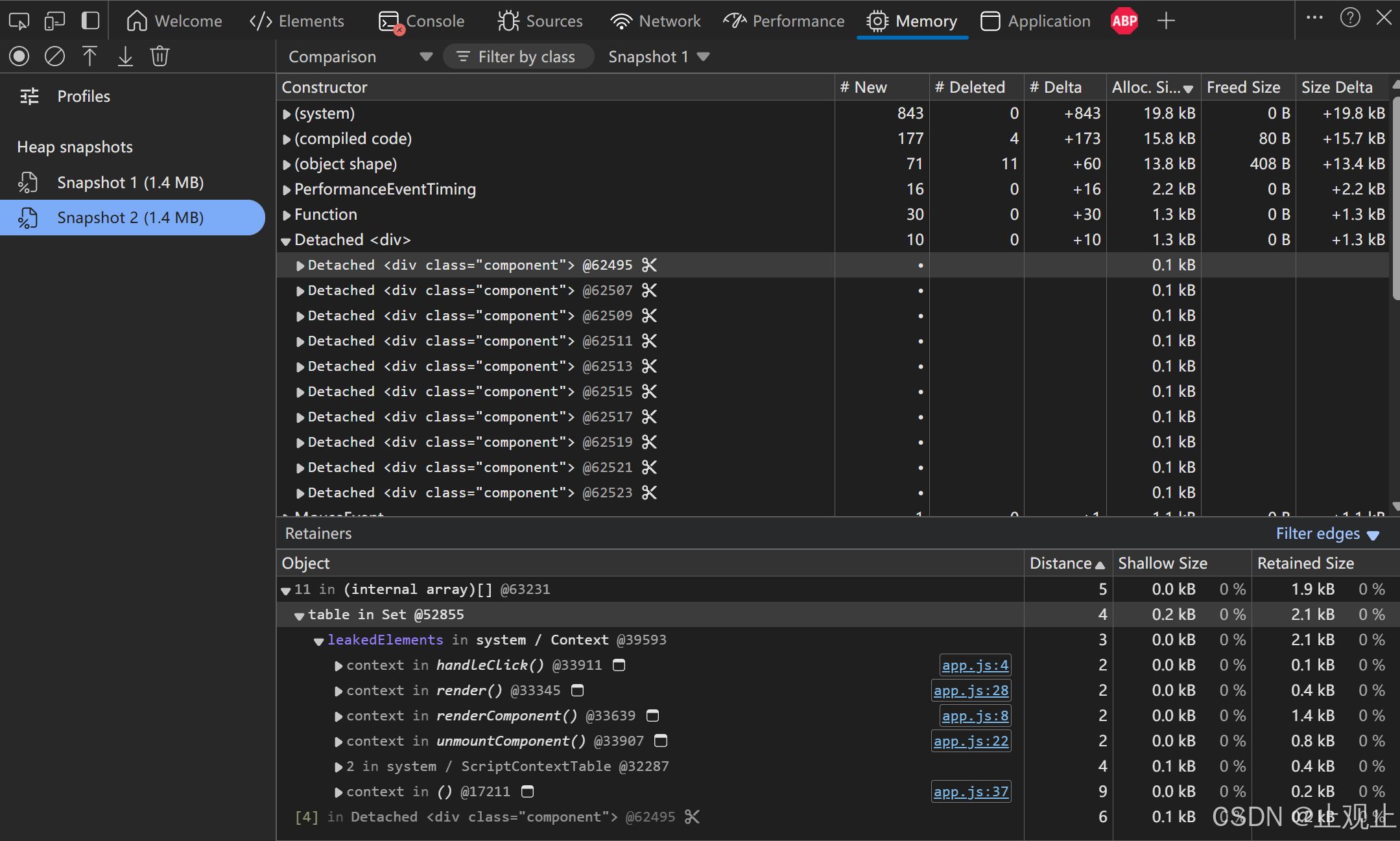Expand the Detached div @62507 row

coord(300,291)
